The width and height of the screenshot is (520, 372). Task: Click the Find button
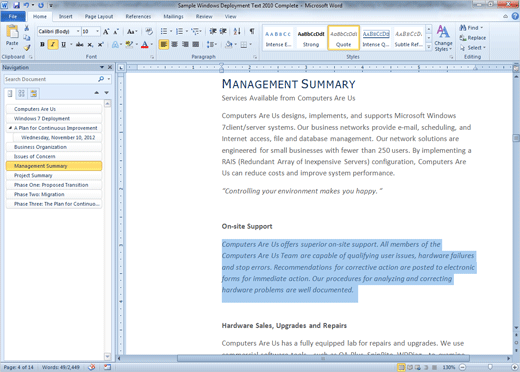tap(471, 28)
